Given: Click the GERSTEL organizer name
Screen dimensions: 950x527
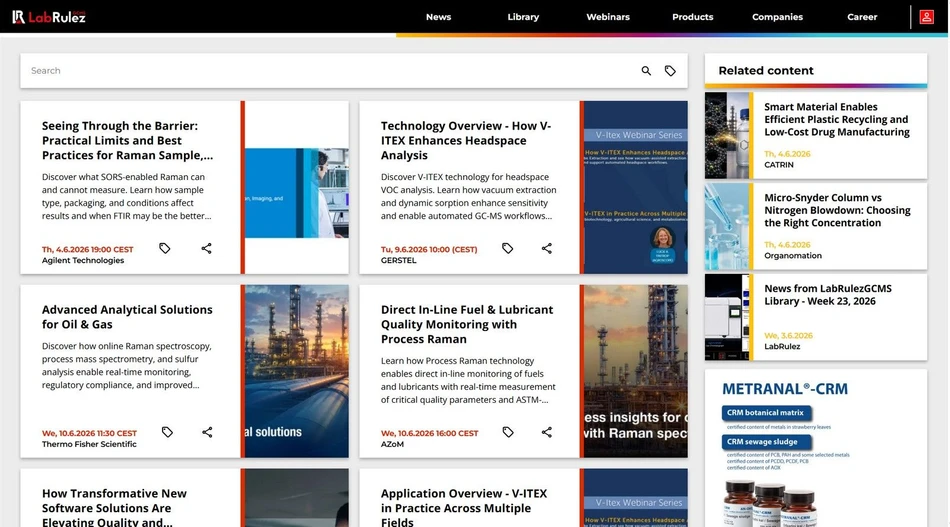Looking at the screenshot, I should pos(398,260).
